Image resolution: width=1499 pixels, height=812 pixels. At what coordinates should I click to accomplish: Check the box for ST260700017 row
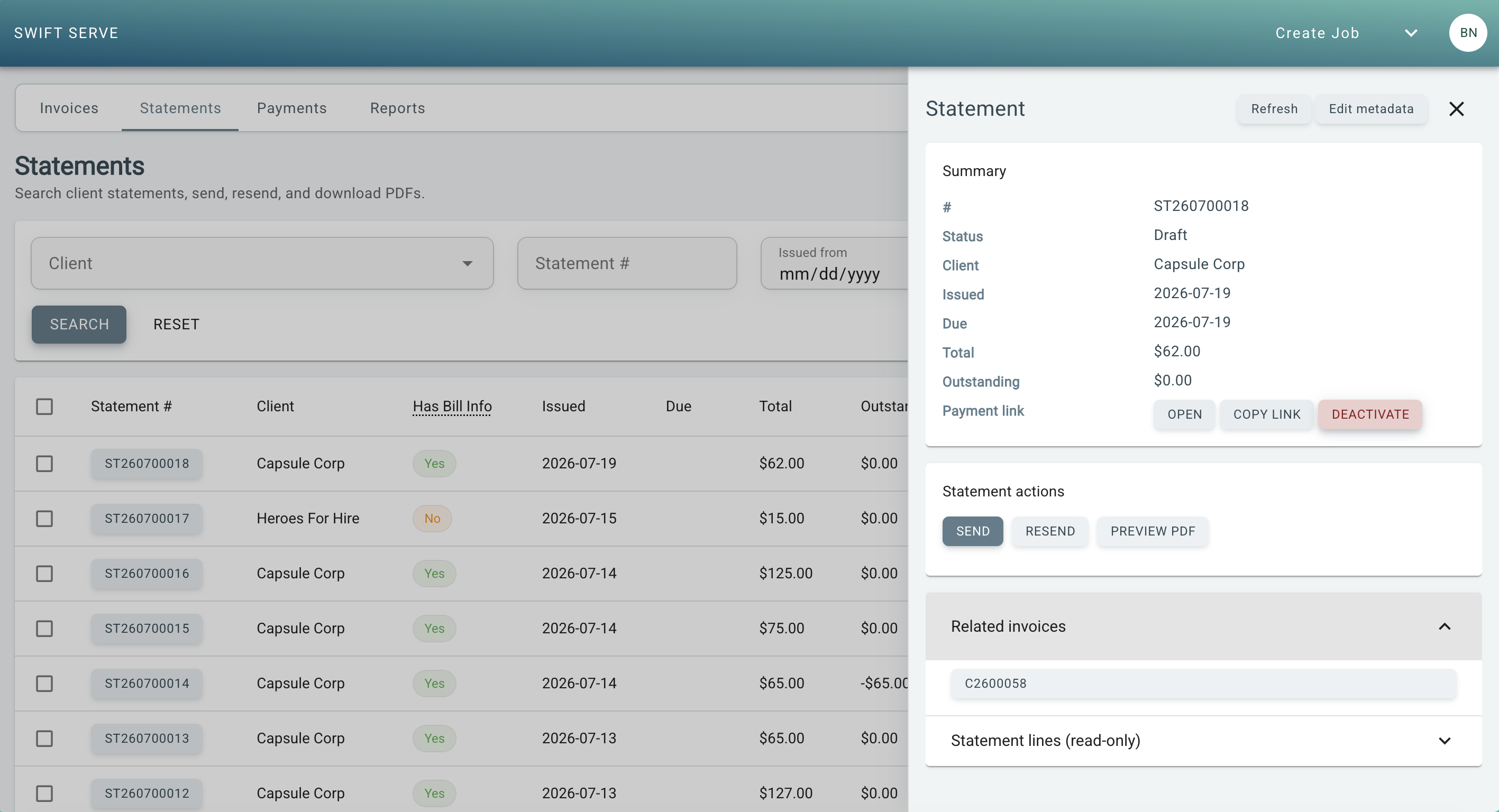point(44,519)
